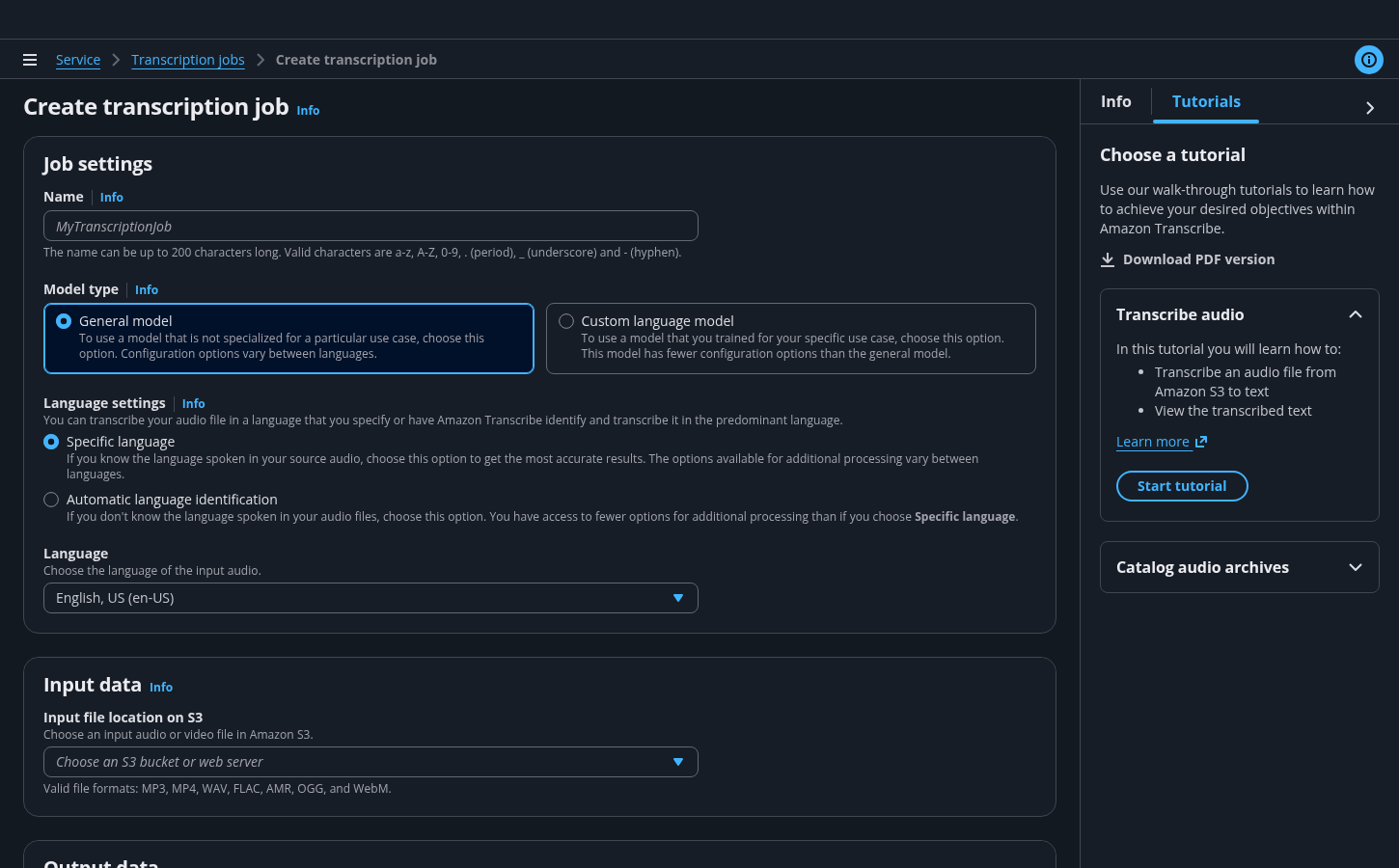Screen dimensions: 1399x868
Task: Select the General model radio button
Action: [64, 321]
